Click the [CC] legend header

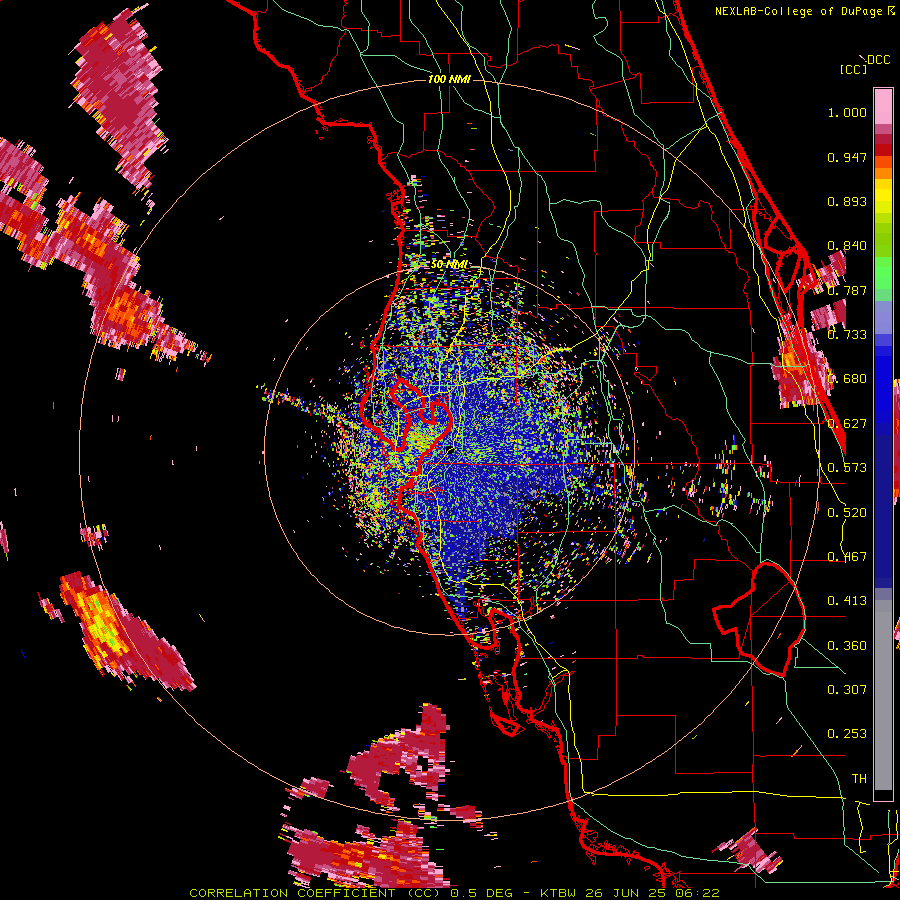[x=853, y=69]
